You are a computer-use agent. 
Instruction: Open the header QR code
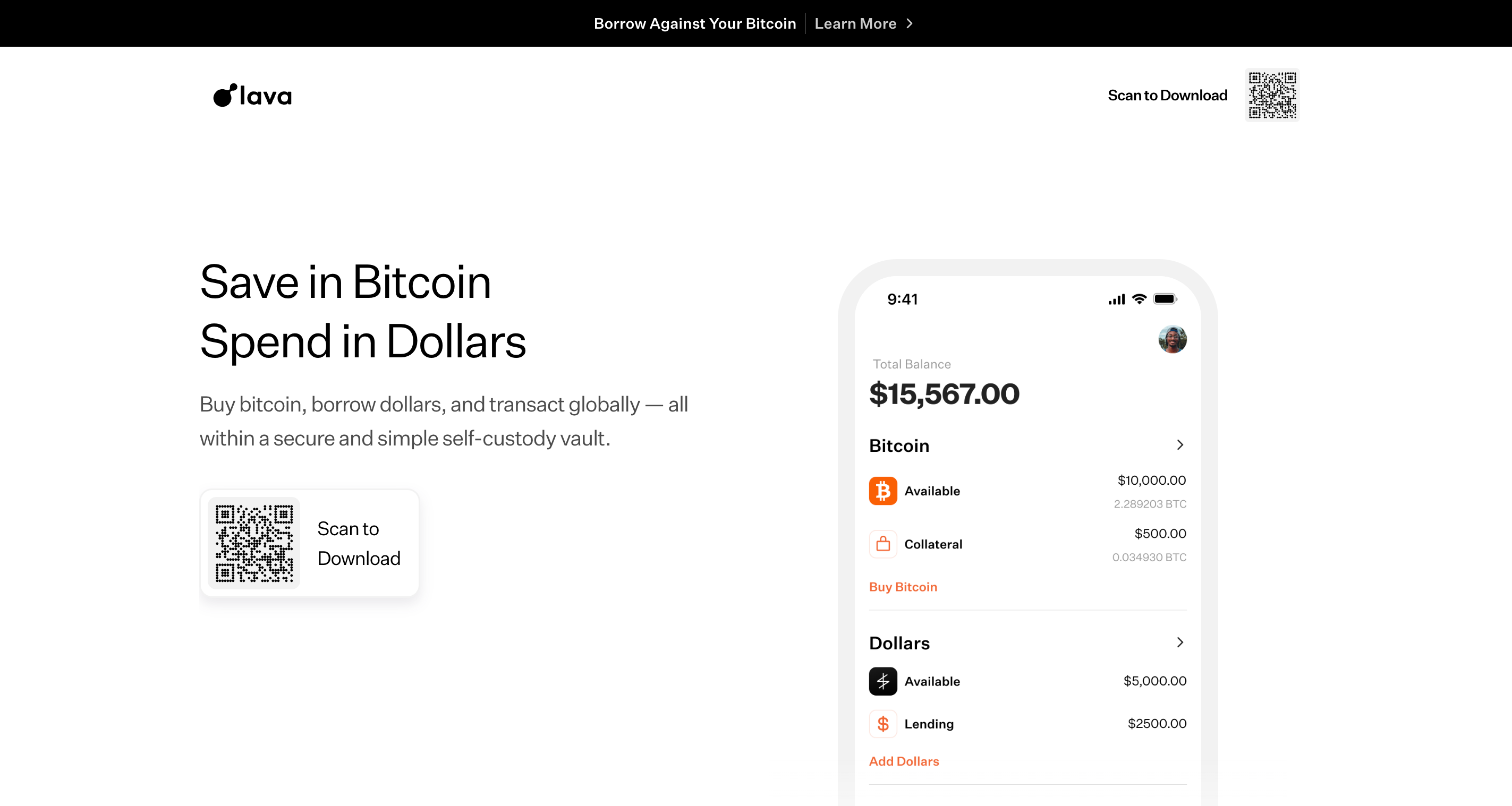click(1272, 95)
